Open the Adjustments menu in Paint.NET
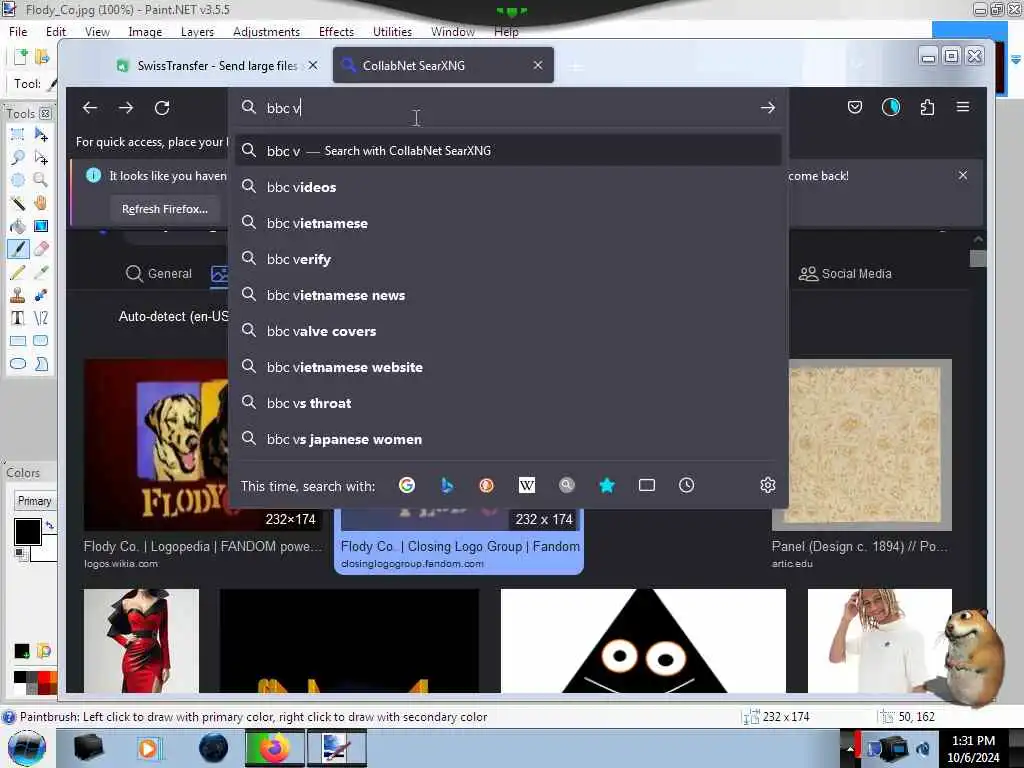 [266, 31]
